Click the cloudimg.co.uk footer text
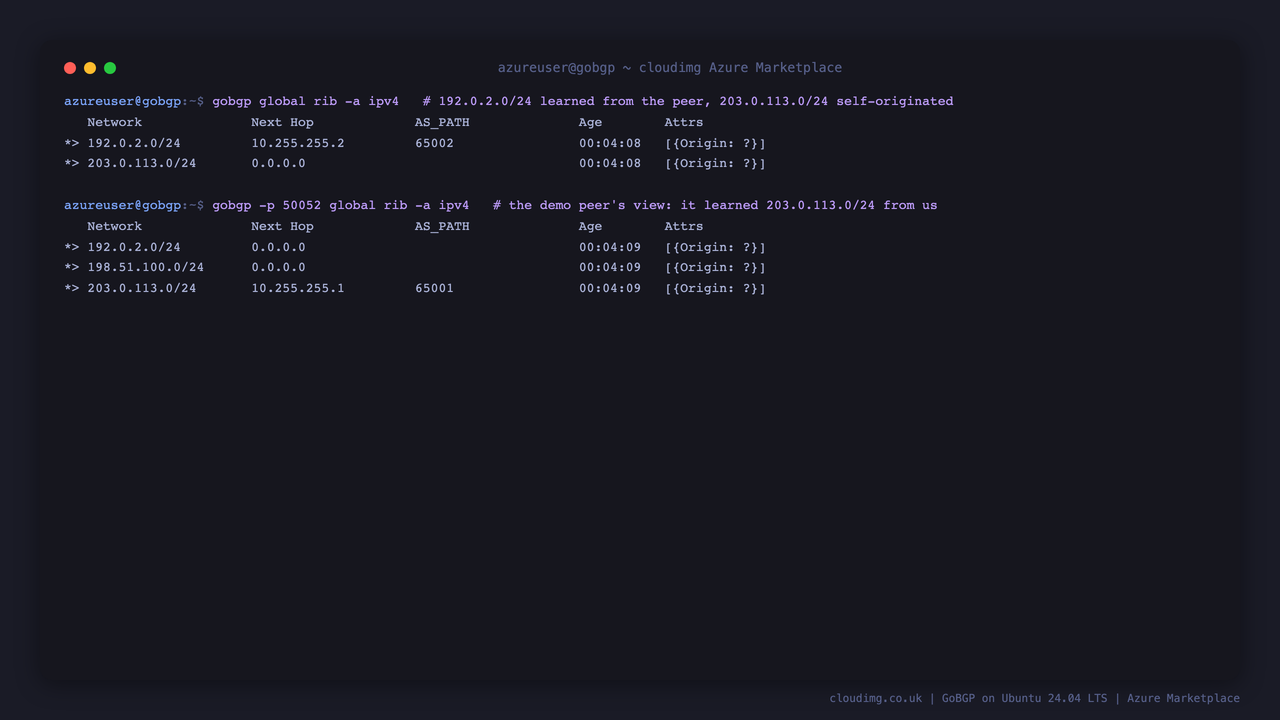This screenshot has height=720, width=1280. pos(876,698)
